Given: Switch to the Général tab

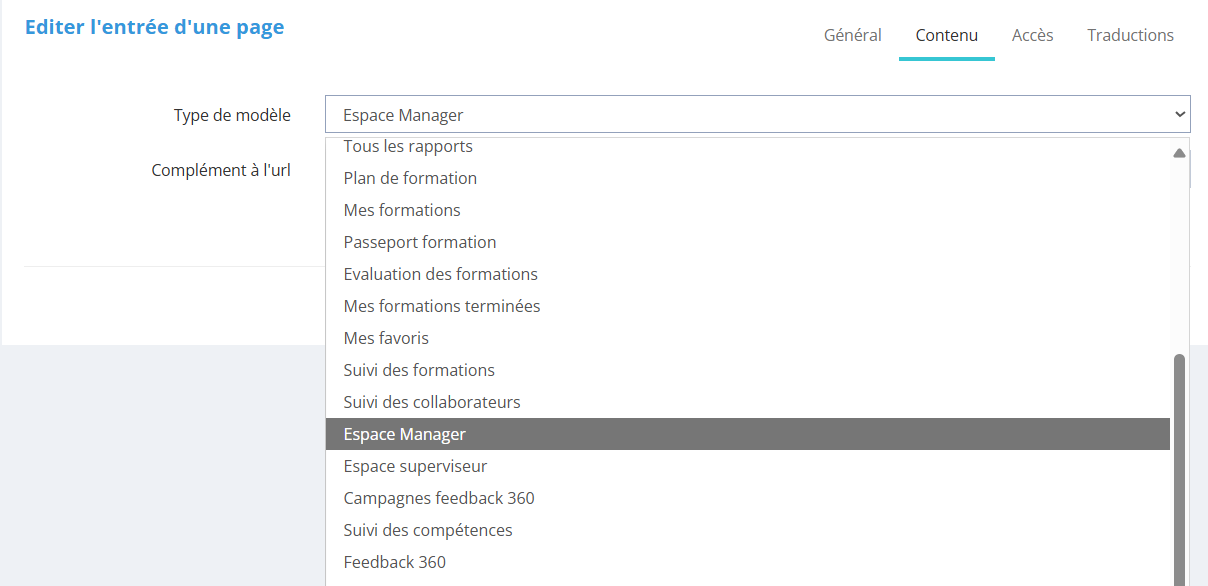Looking at the screenshot, I should point(852,35).
